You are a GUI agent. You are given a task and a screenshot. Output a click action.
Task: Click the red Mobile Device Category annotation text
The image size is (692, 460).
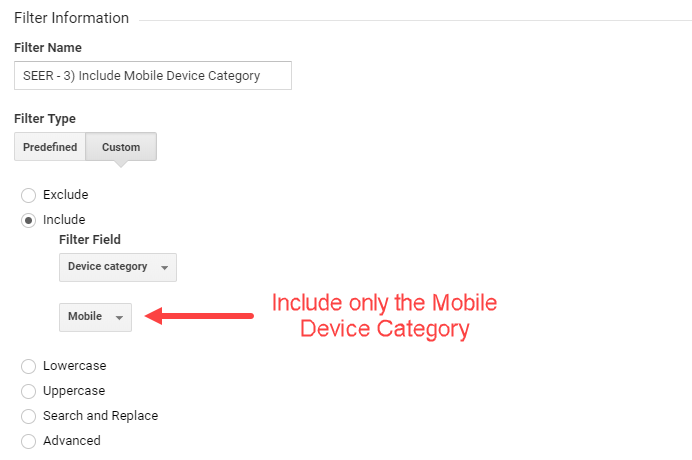[x=384, y=316]
